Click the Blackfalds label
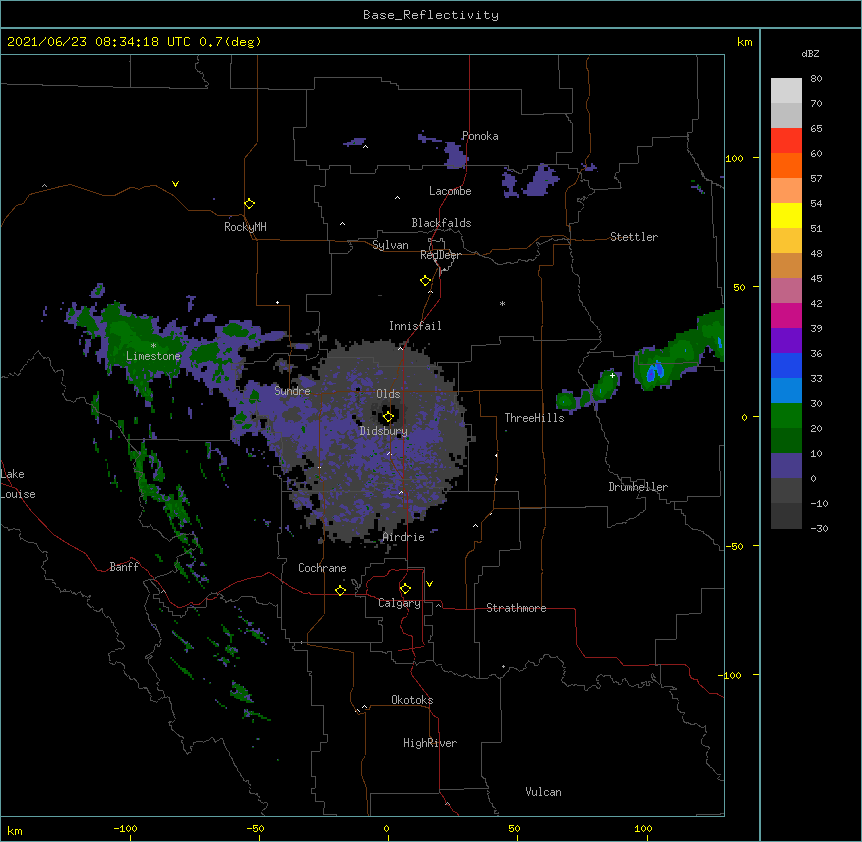The height and width of the screenshot is (842, 862). click(441, 223)
